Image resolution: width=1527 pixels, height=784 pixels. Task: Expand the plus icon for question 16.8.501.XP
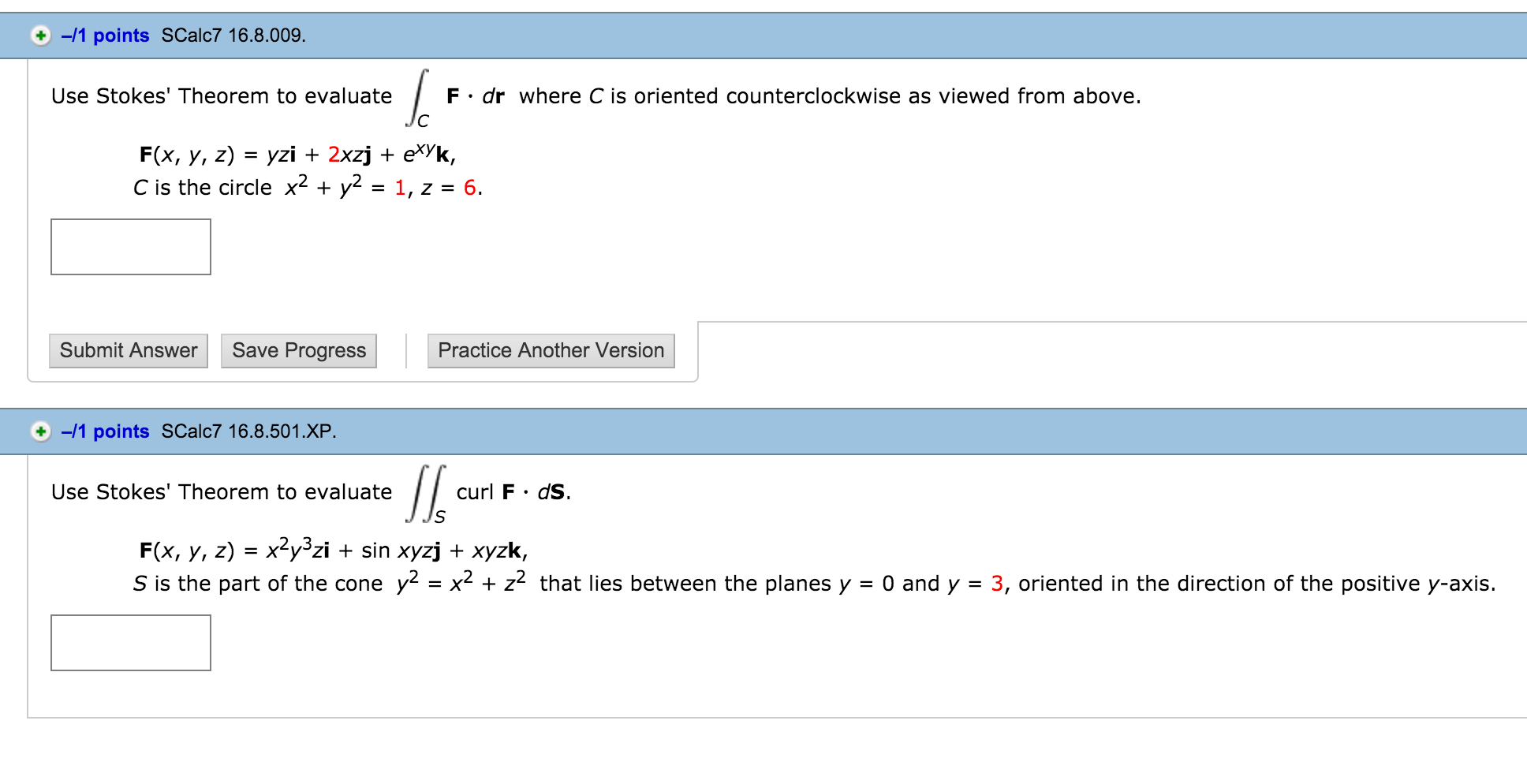[x=40, y=431]
